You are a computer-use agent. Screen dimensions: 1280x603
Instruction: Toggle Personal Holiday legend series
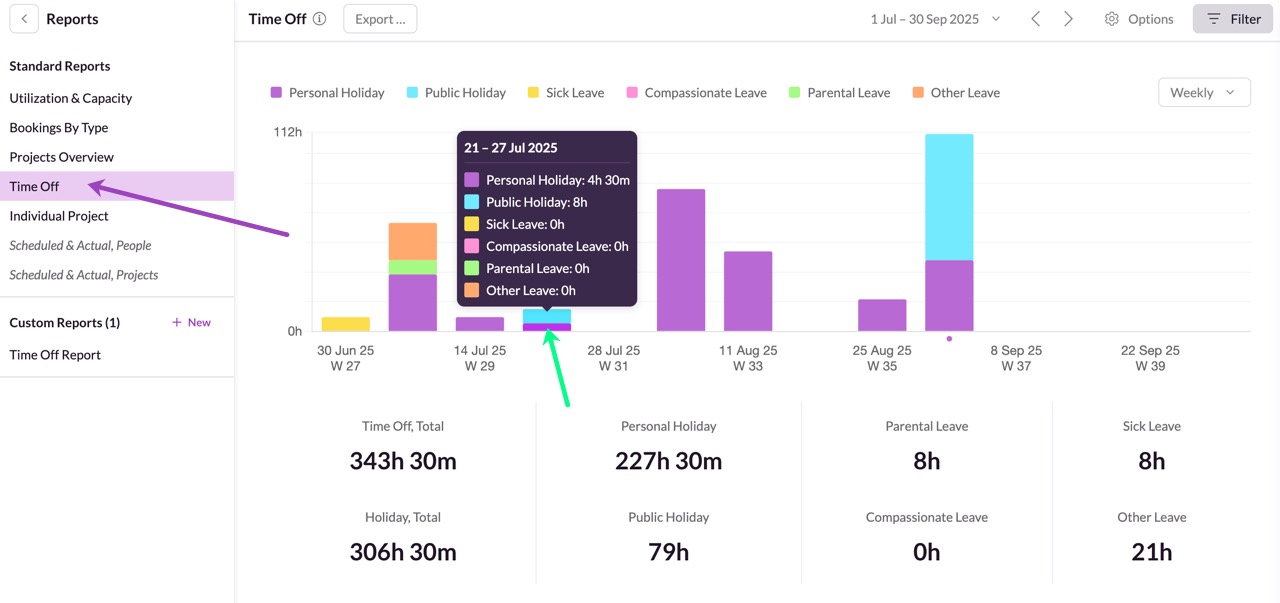tap(327, 93)
